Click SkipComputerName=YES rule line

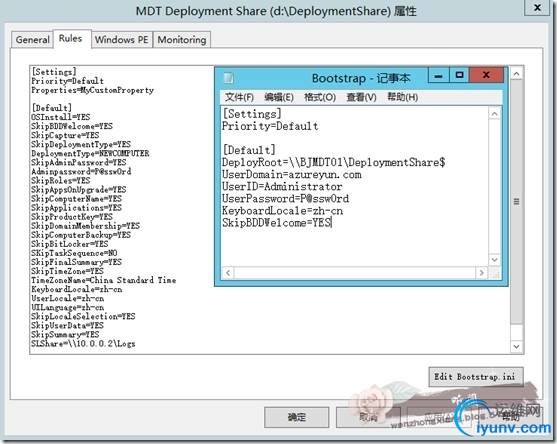click(76, 199)
